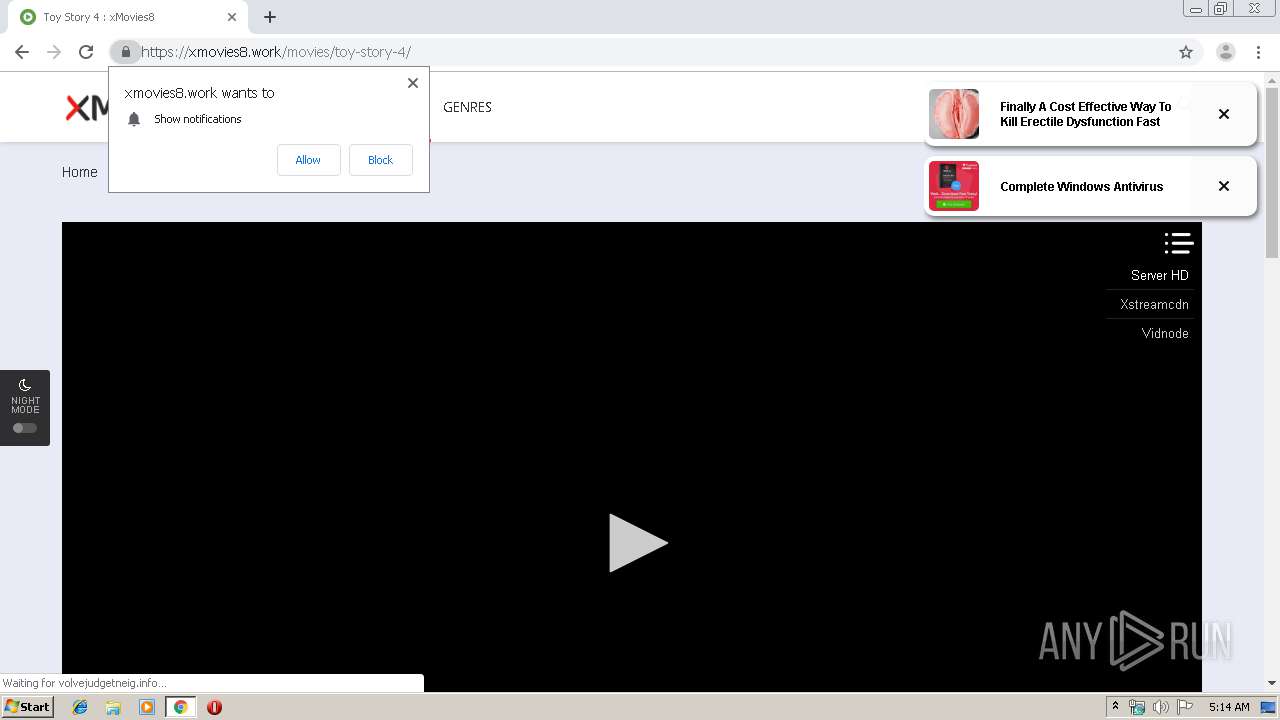Viewport: 1280px width, 720px height.
Task: Dismiss the Complete Windows Antivirus notification
Action: coord(1223,186)
